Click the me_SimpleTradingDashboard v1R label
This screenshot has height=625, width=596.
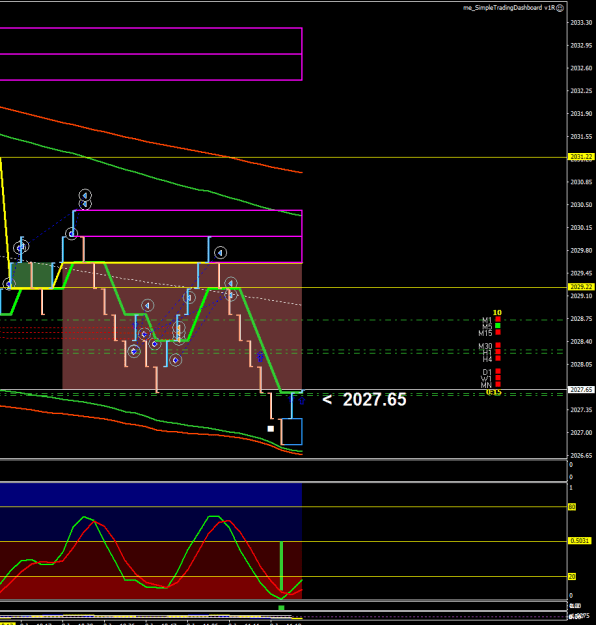(509, 8)
